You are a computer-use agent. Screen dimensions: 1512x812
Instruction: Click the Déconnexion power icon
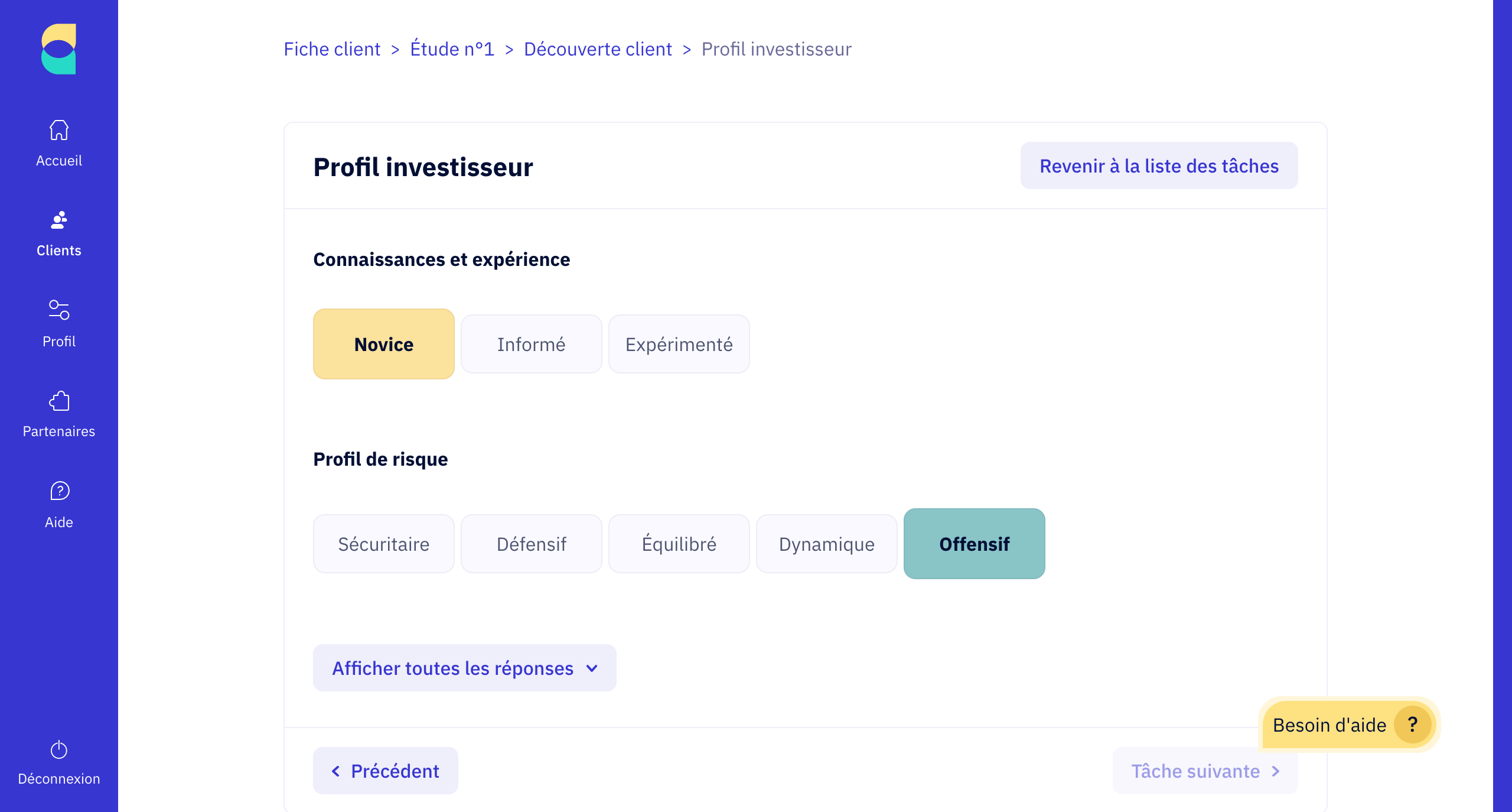58,751
